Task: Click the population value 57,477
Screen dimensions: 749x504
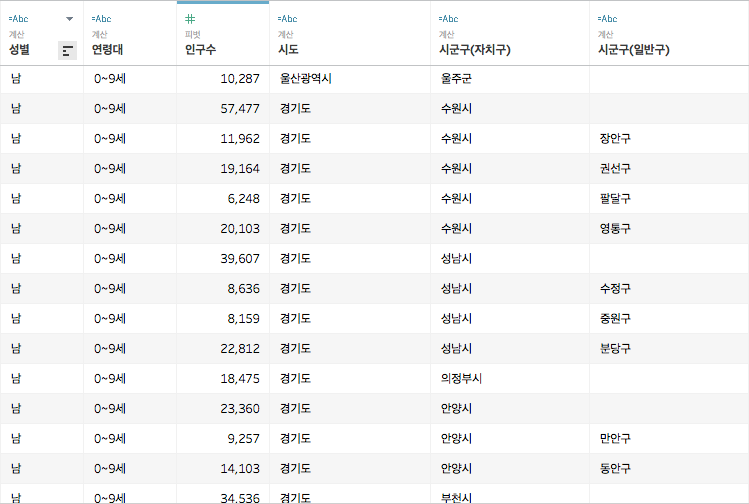Action: (x=240, y=108)
